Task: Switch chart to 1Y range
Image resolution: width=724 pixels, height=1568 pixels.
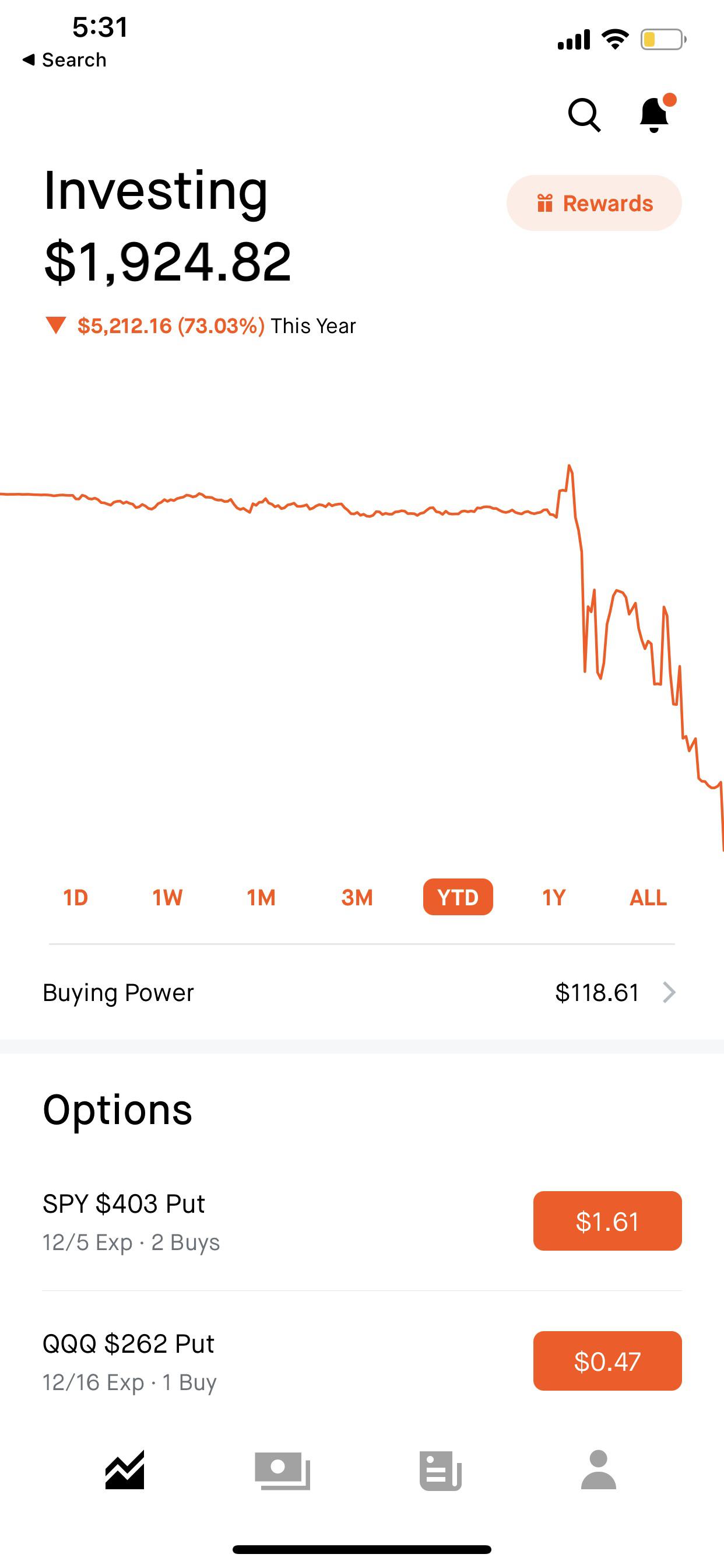Action: (x=554, y=897)
